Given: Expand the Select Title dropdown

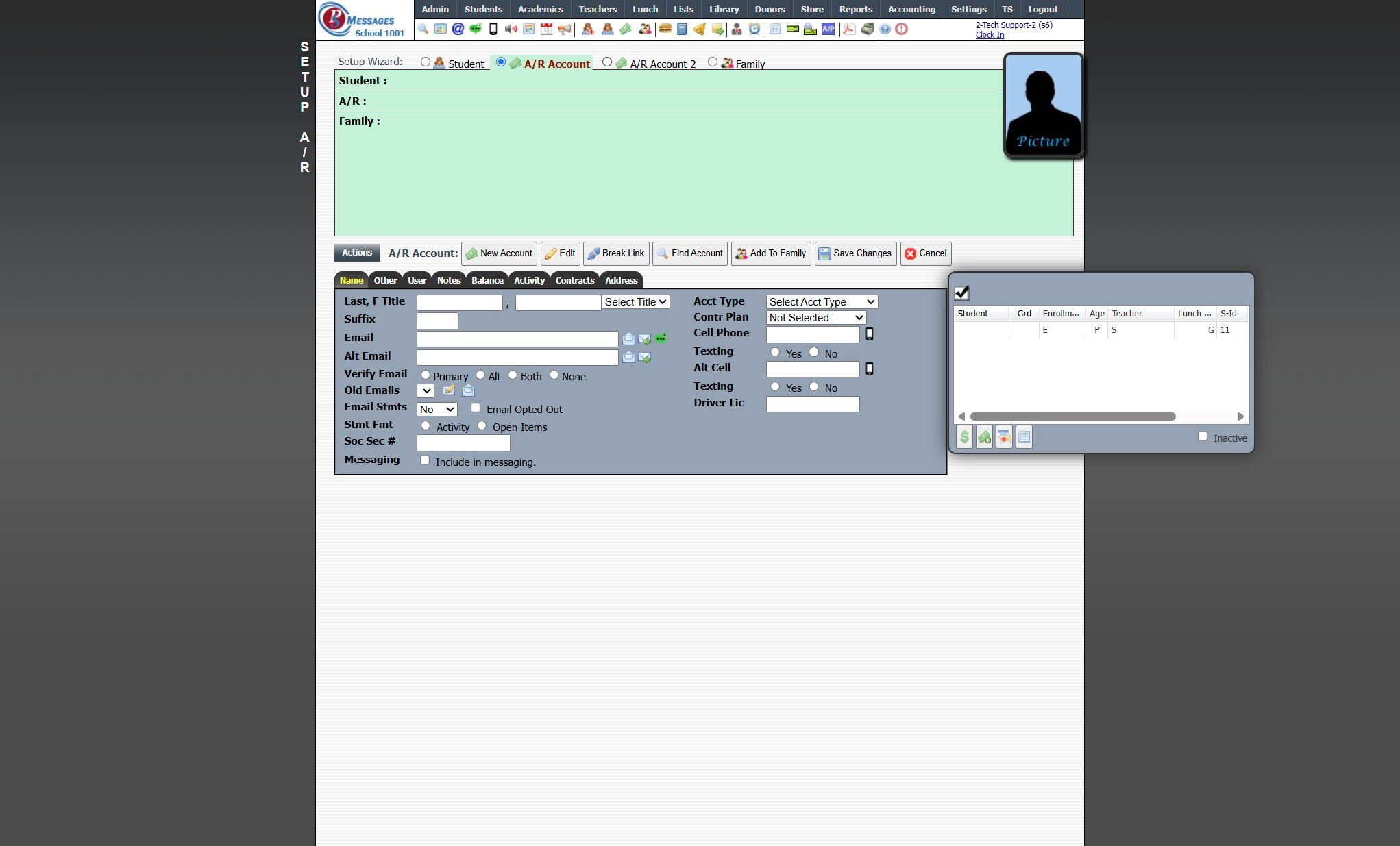Looking at the screenshot, I should 635,302.
